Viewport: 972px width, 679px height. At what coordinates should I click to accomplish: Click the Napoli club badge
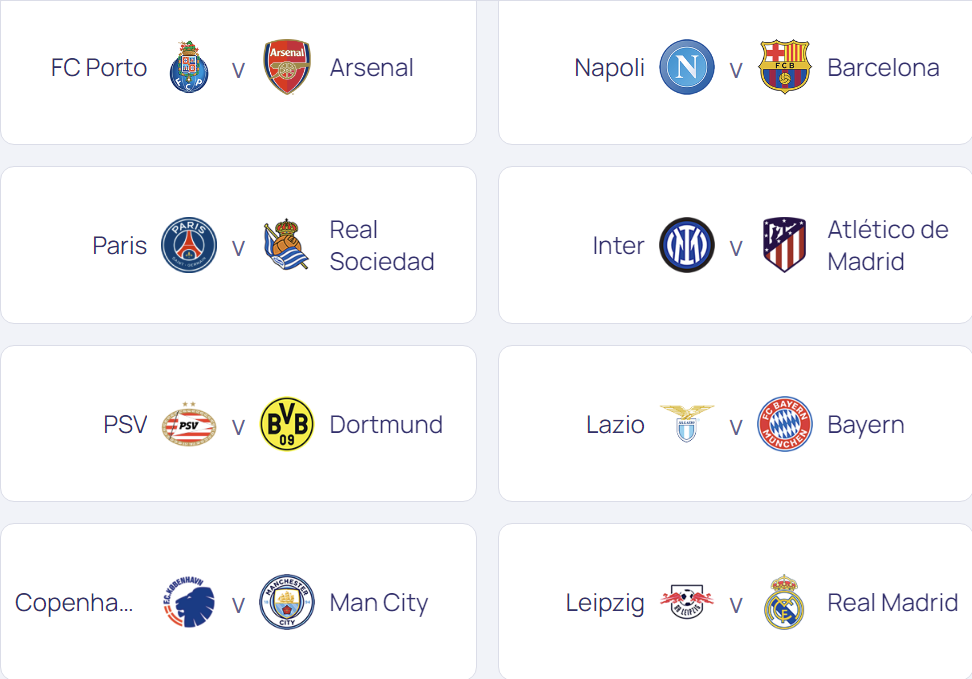click(686, 68)
